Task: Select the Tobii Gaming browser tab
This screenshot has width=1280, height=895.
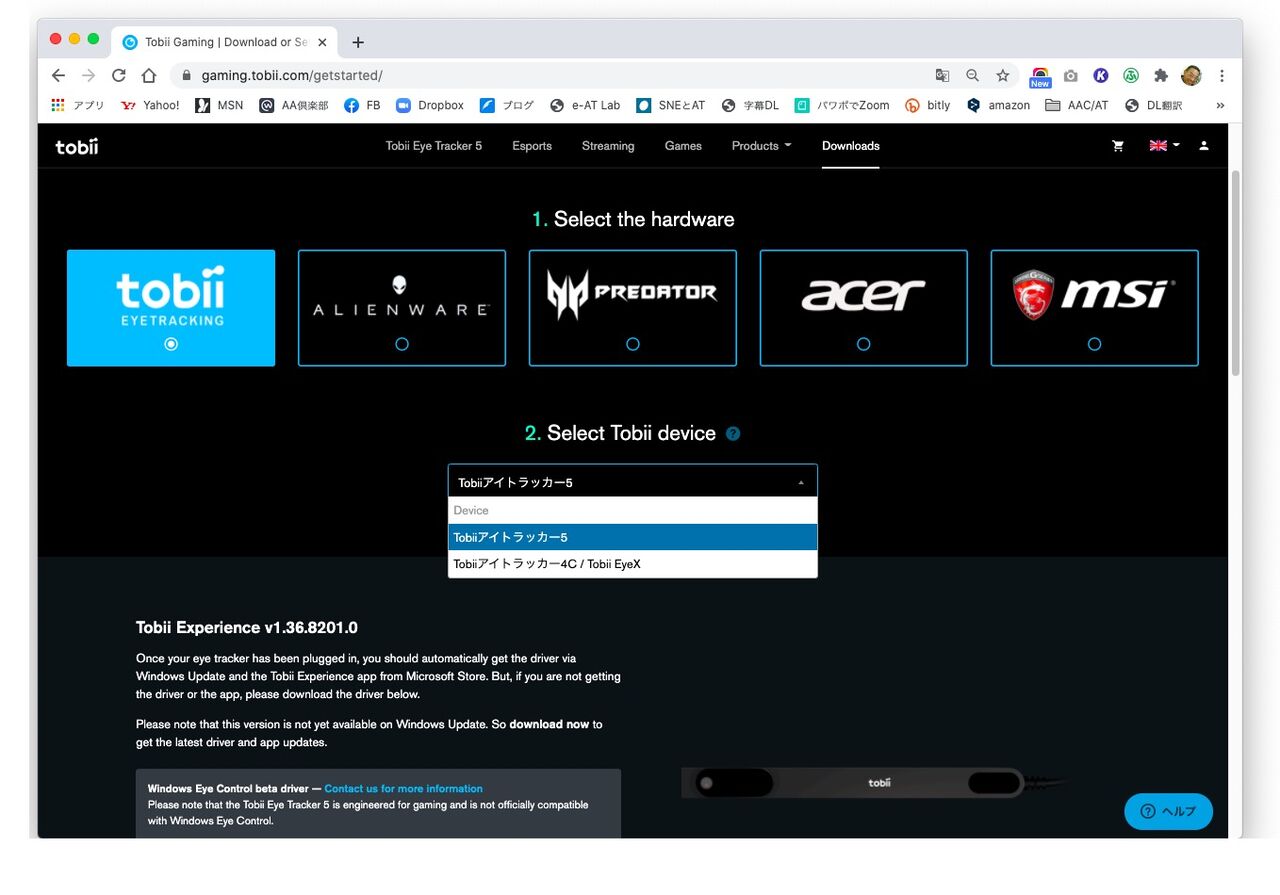Action: tap(225, 42)
